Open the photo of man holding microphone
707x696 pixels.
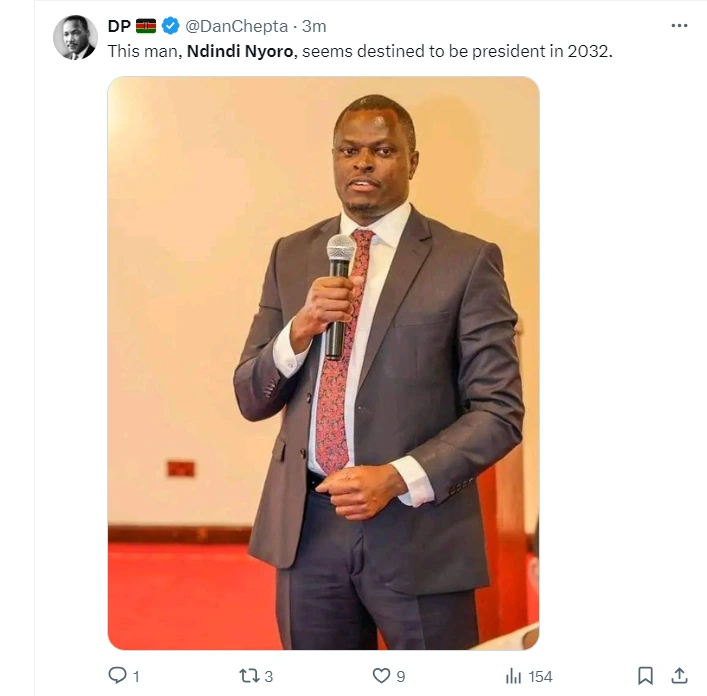coord(323,363)
